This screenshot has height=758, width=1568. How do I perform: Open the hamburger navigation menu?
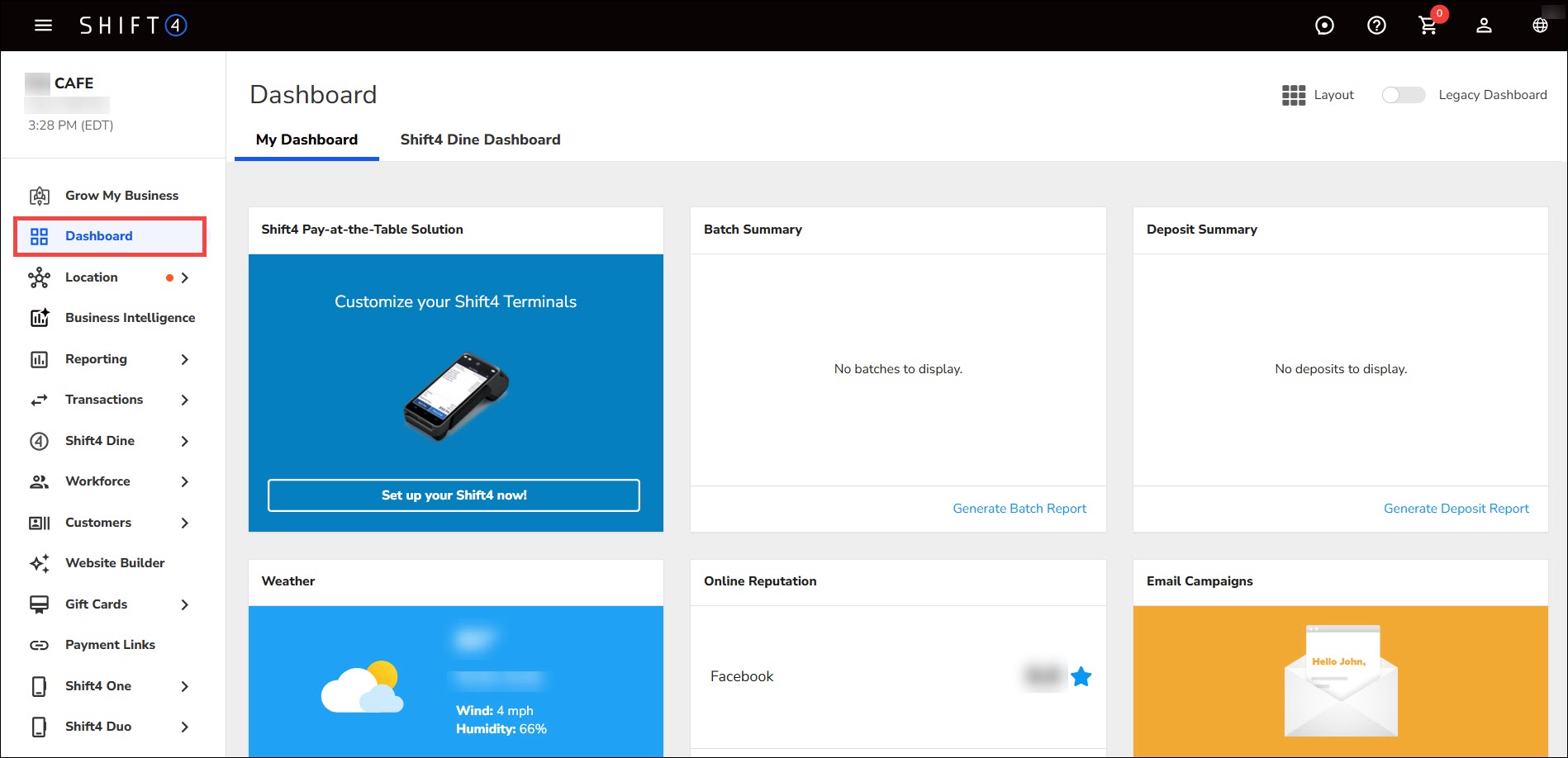[43, 26]
